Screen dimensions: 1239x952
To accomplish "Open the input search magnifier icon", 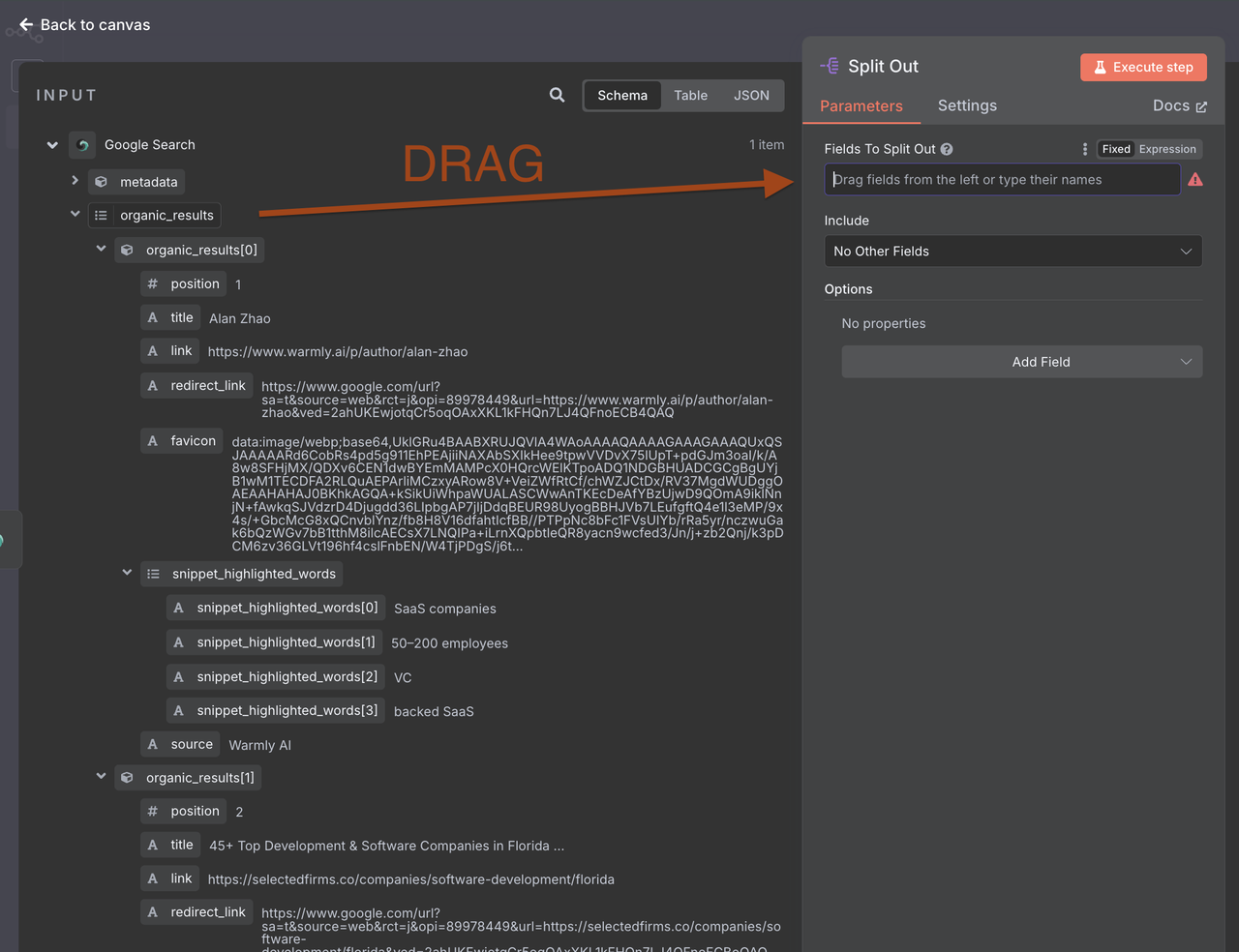I will pos(557,95).
